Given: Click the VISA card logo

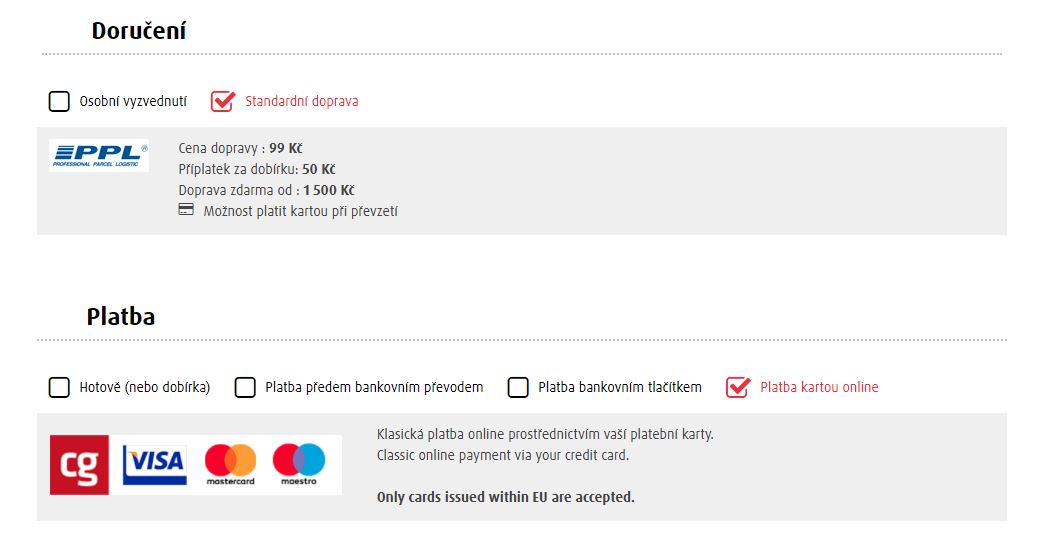Looking at the screenshot, I should click(x=154, y=464).
